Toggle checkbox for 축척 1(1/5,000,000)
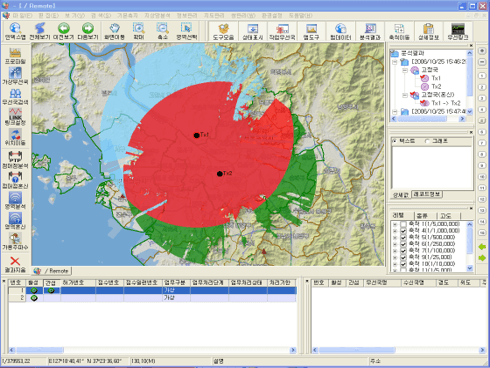Image resolution: width=490 pixels, height=368 pixels. pyautogui.click(x=403, y=224)
